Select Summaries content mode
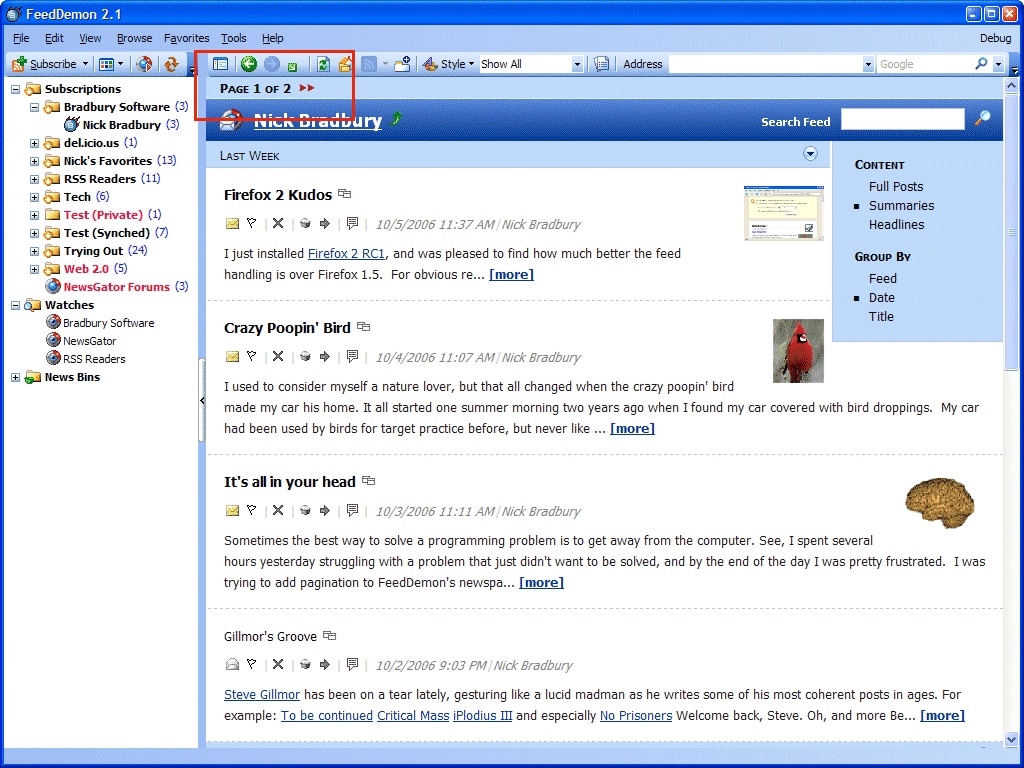The image size is (1024, 768). pos(901,206)
